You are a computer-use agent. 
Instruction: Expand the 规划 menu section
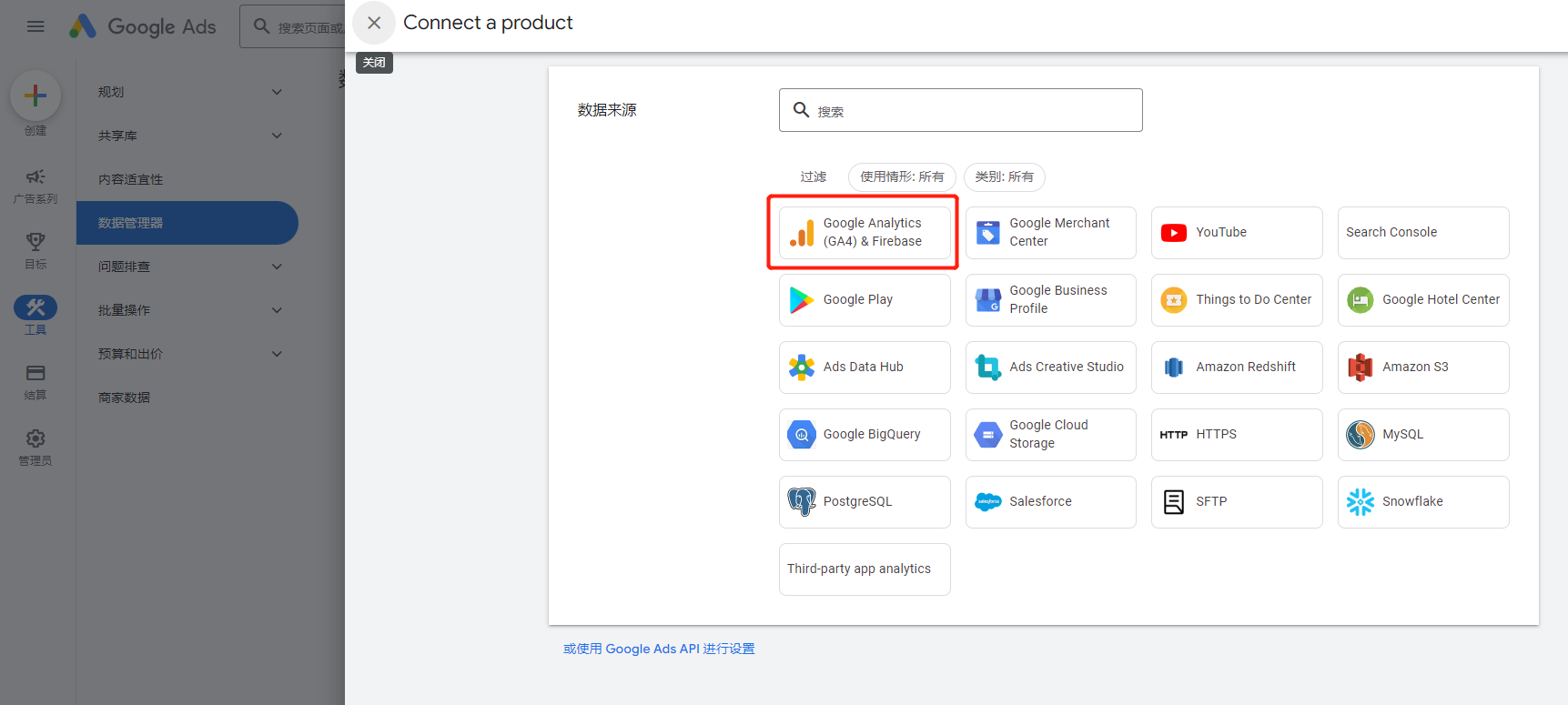tap(187, 92)
